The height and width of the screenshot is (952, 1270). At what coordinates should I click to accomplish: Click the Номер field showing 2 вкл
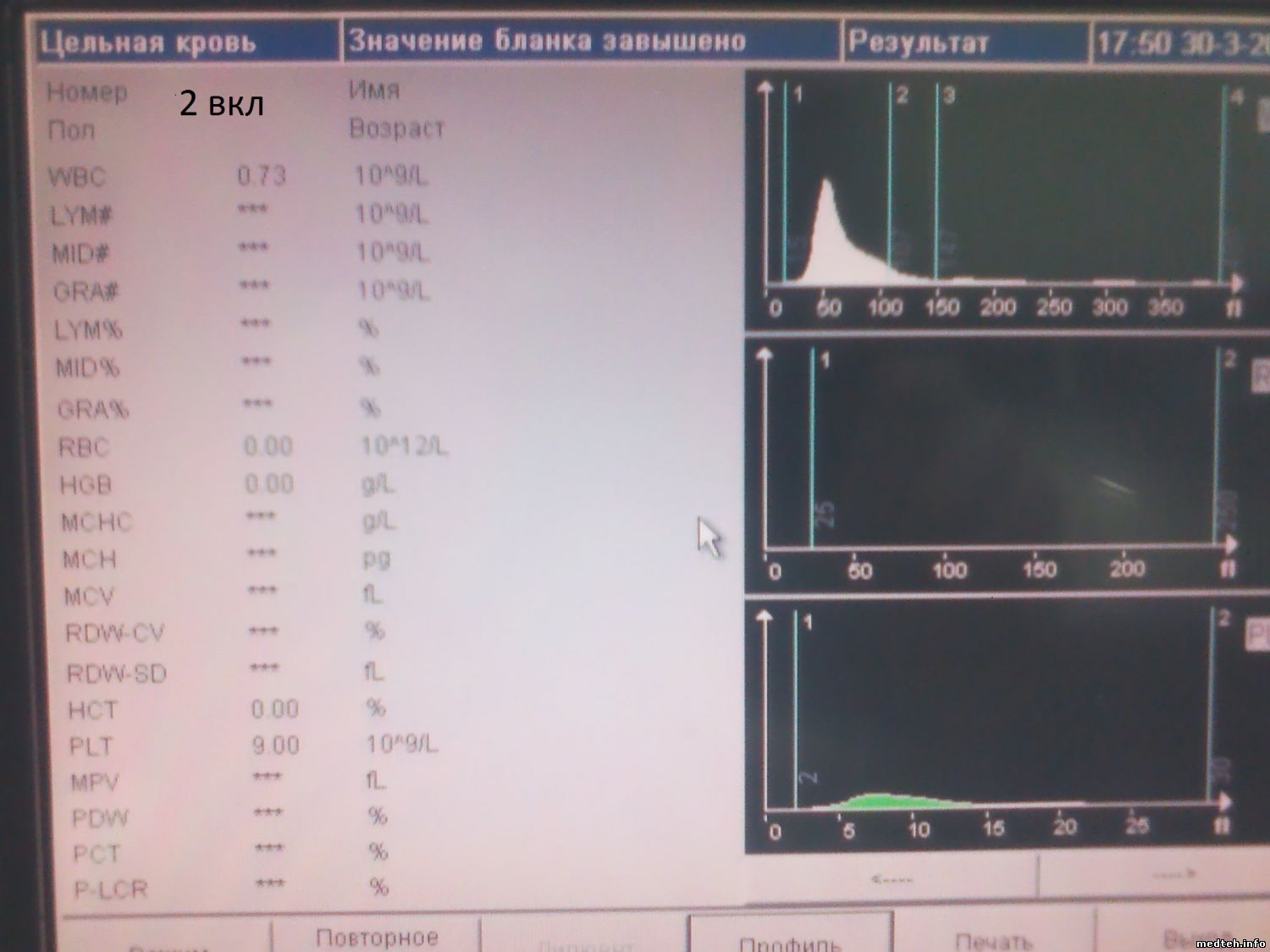point(222,103)
